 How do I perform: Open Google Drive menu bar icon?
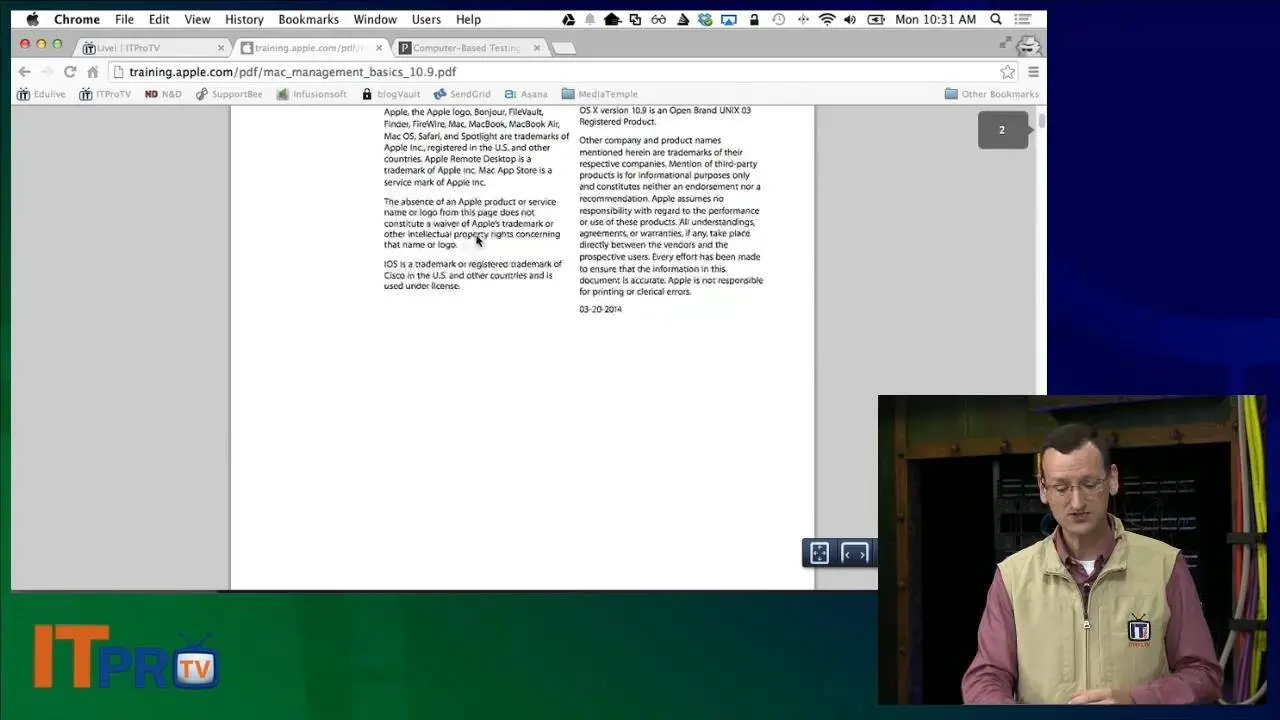568,19
